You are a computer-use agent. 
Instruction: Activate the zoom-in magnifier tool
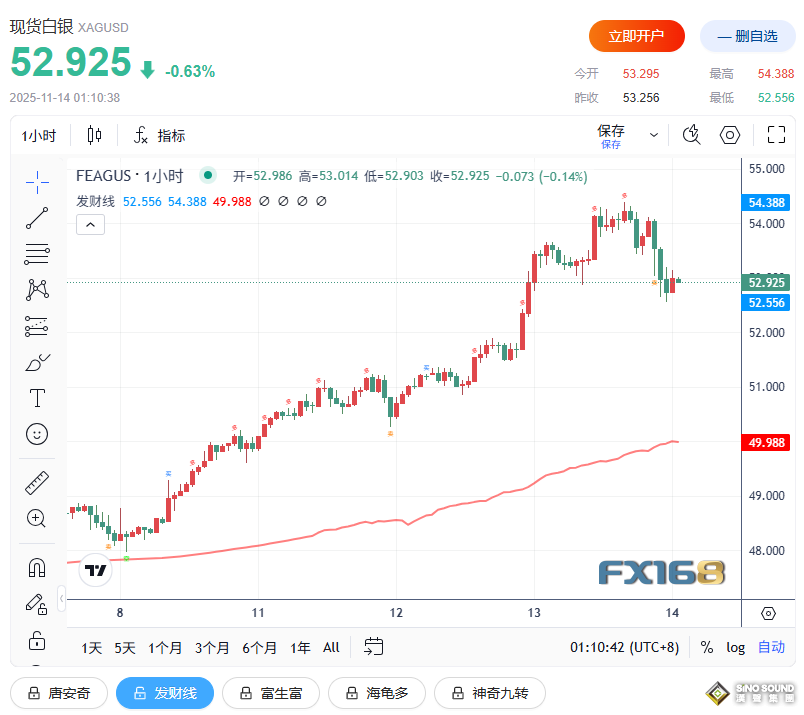(x=37, y=519)
